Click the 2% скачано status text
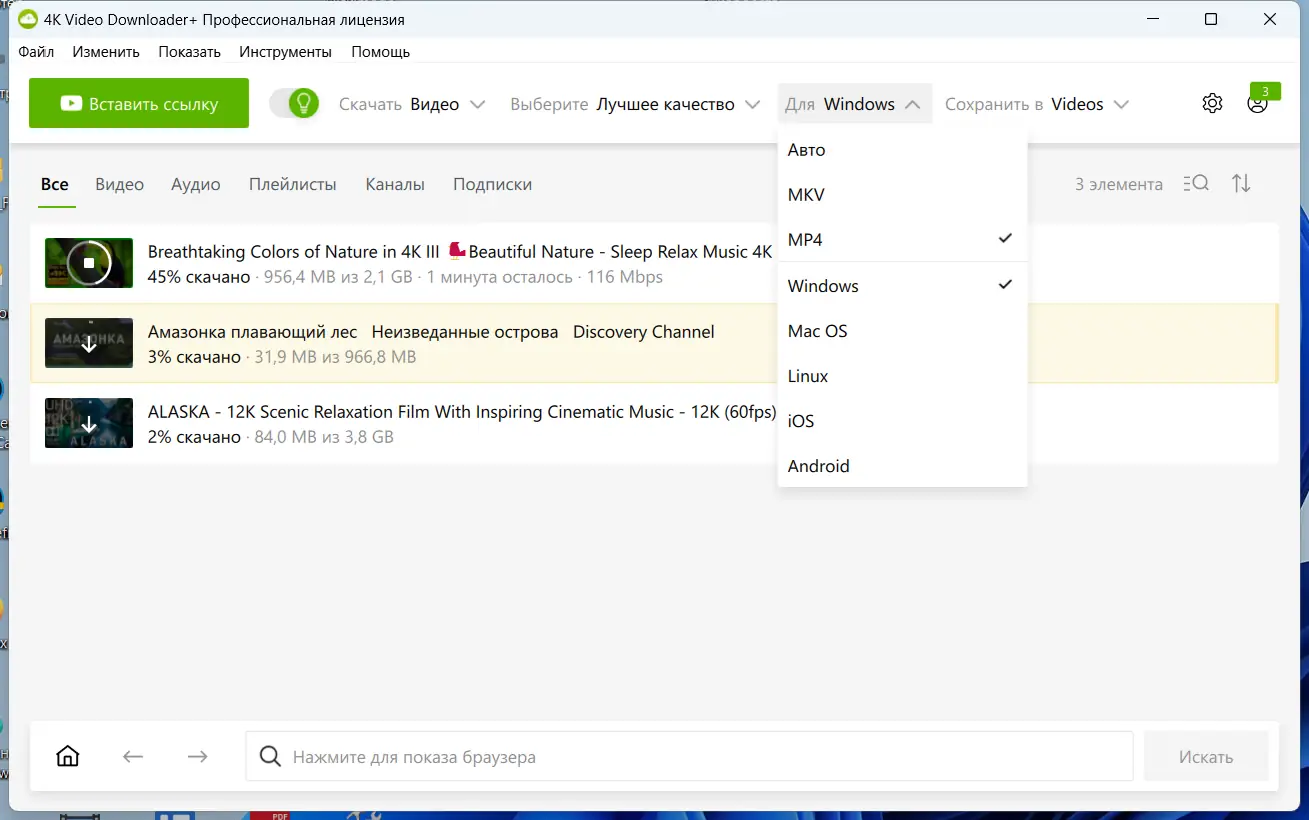The image size is (1309, 820). point(194,437)
